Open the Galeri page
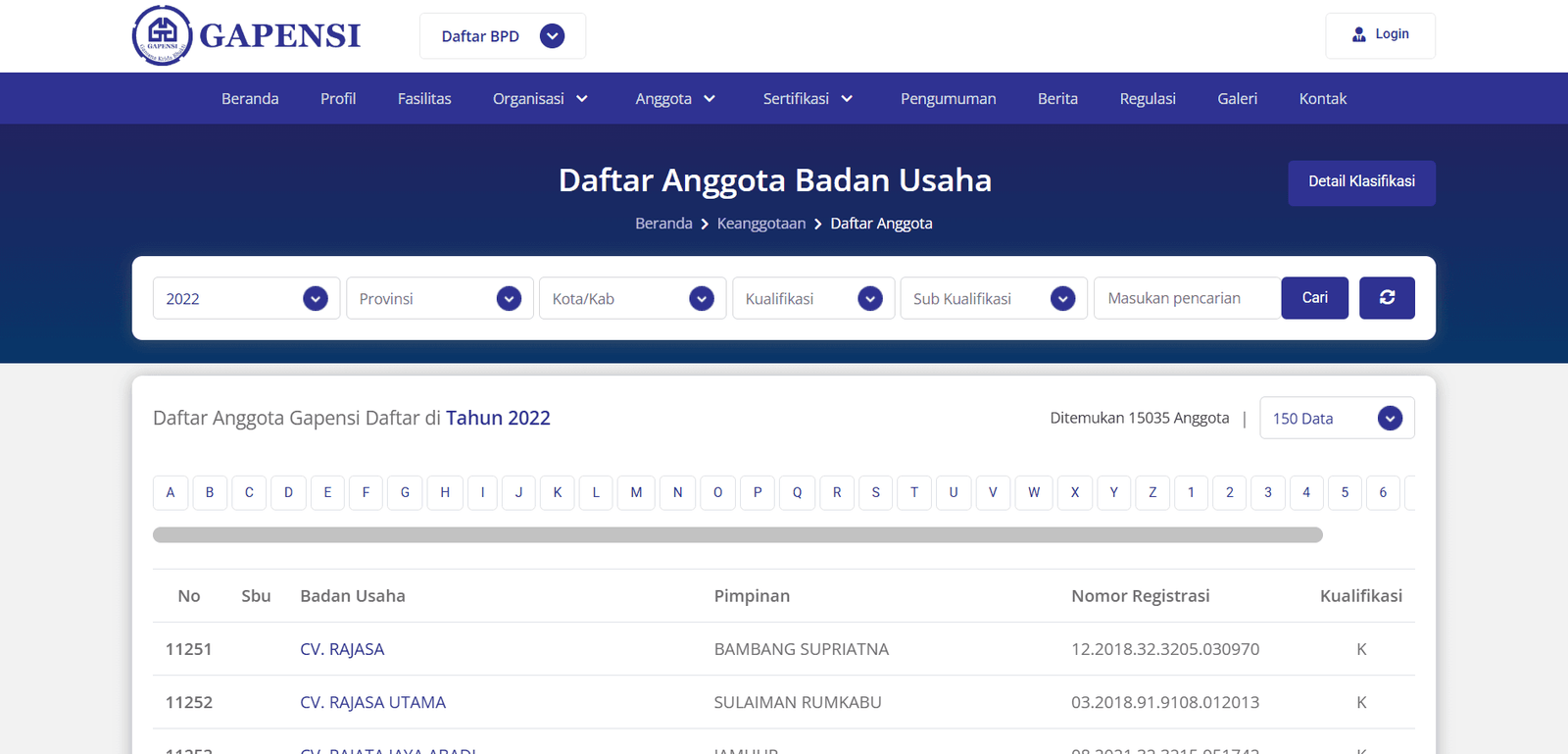Screen dimensions: 1568x754 pyautogui.click(x=1237, y=98)
